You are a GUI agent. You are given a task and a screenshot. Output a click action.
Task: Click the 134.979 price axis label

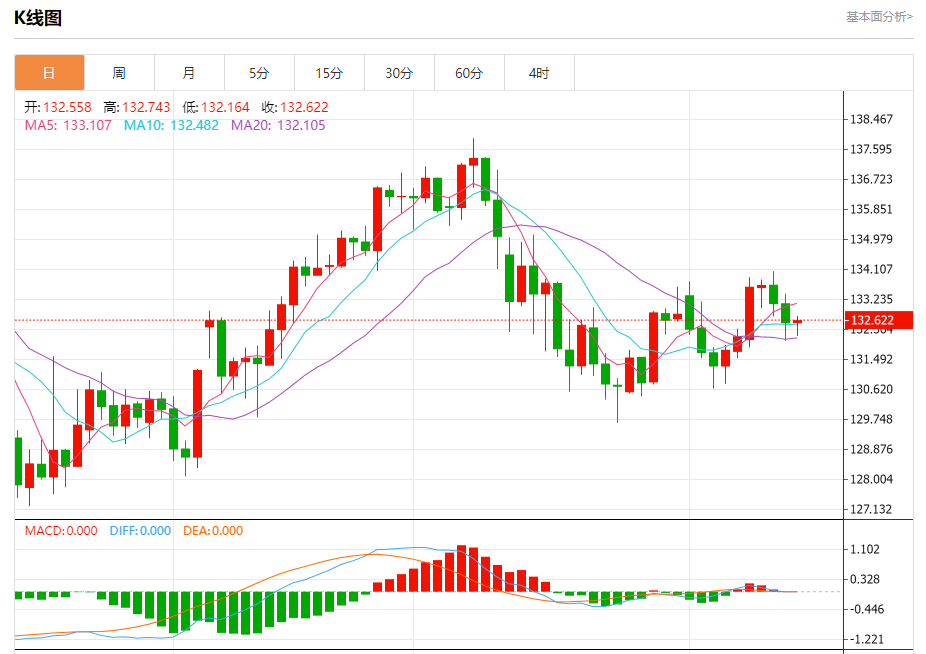click(x=871, y=239)
